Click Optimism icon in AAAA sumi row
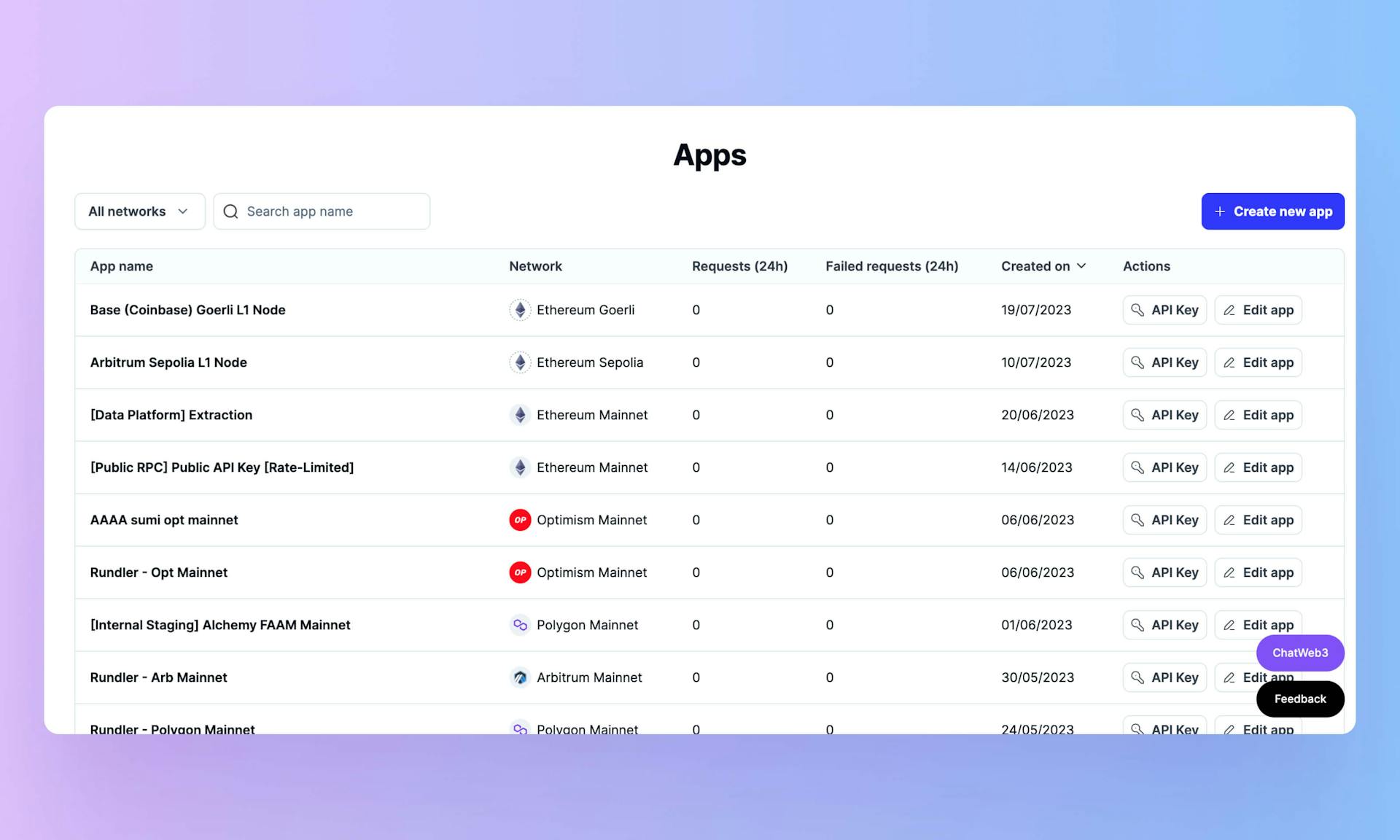The image size is (1400, 840). (x=520, y=520)
